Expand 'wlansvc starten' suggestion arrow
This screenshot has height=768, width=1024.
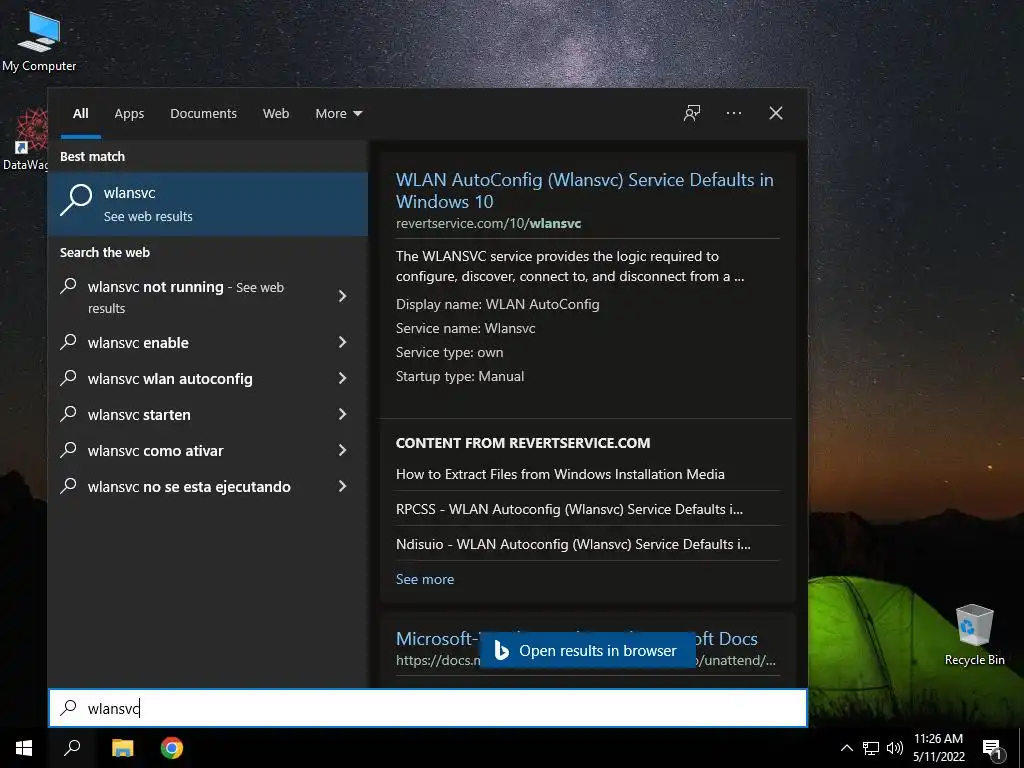tap(342, 414)
